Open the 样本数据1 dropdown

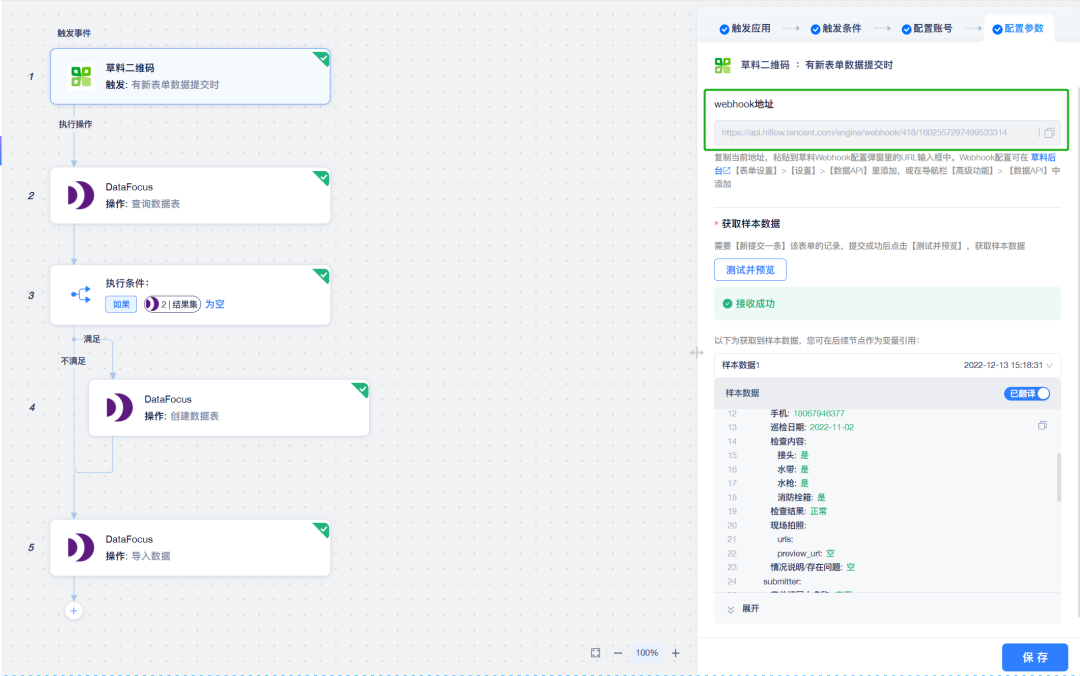point(887,365)
